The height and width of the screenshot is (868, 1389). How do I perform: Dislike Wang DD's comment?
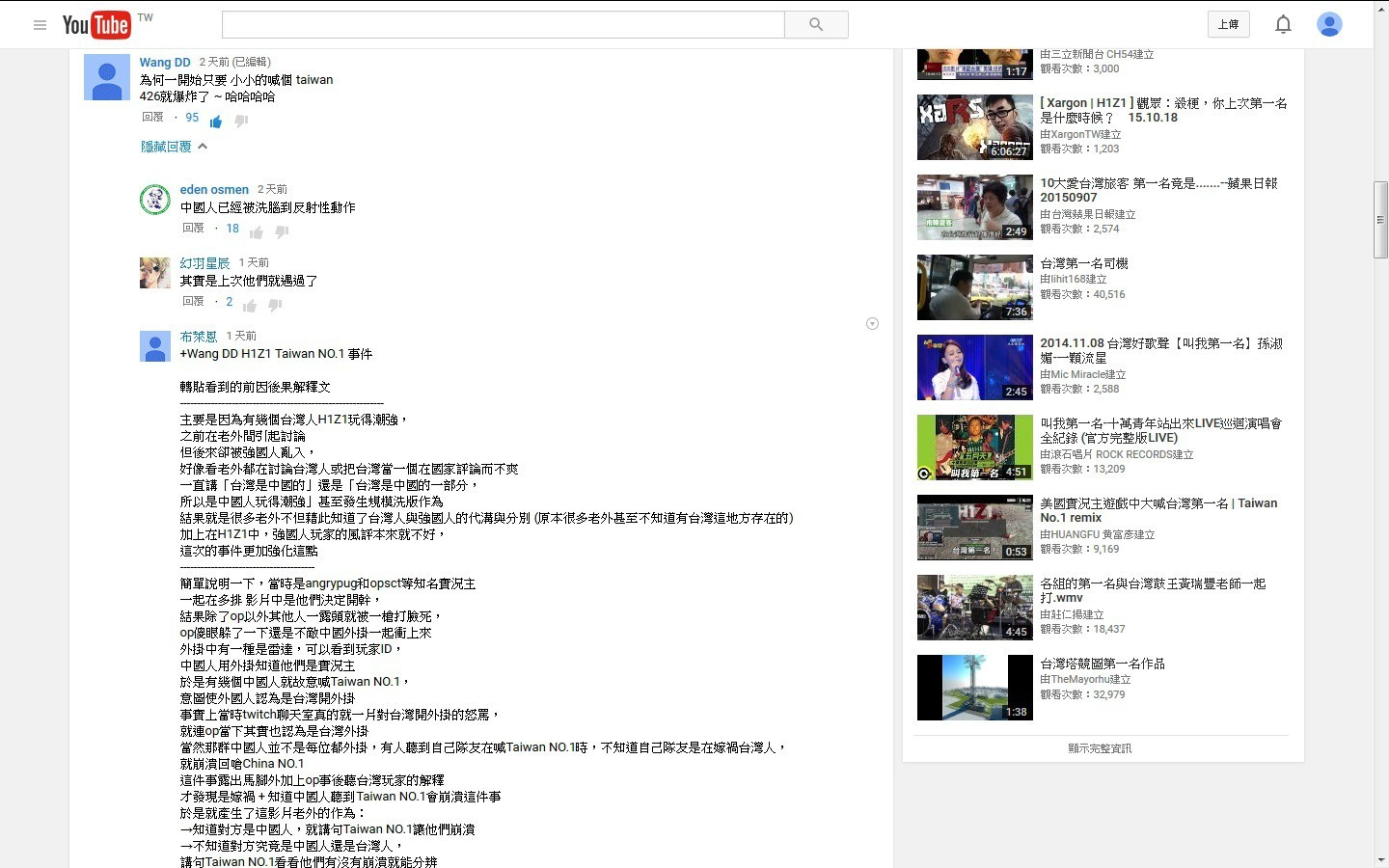click(241, 121)
